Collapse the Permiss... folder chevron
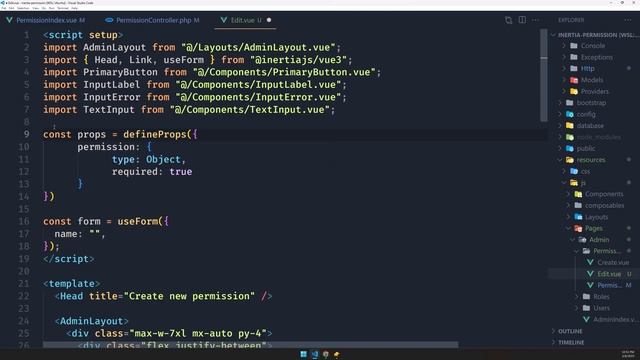640x360 pixels. (x=576, y=251)
